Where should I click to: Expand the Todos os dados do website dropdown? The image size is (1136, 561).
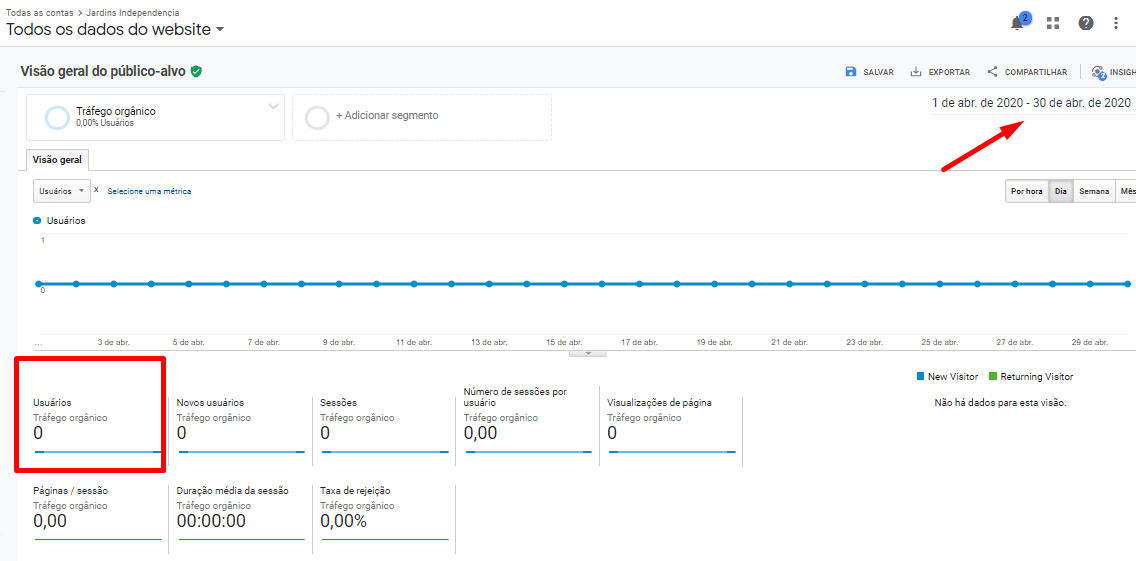point(219,30)
